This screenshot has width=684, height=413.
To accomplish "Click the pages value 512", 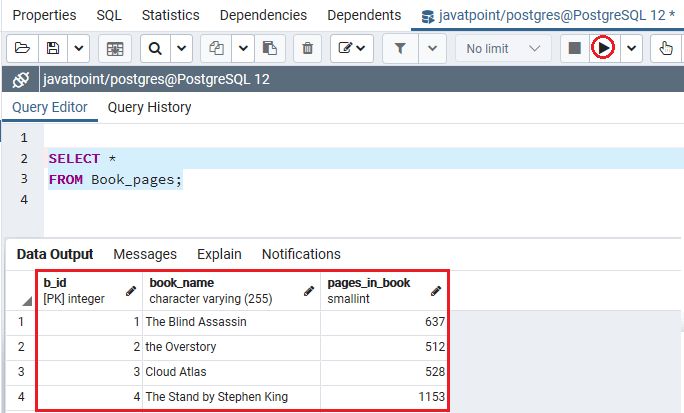I will click(x=384, y=347).
